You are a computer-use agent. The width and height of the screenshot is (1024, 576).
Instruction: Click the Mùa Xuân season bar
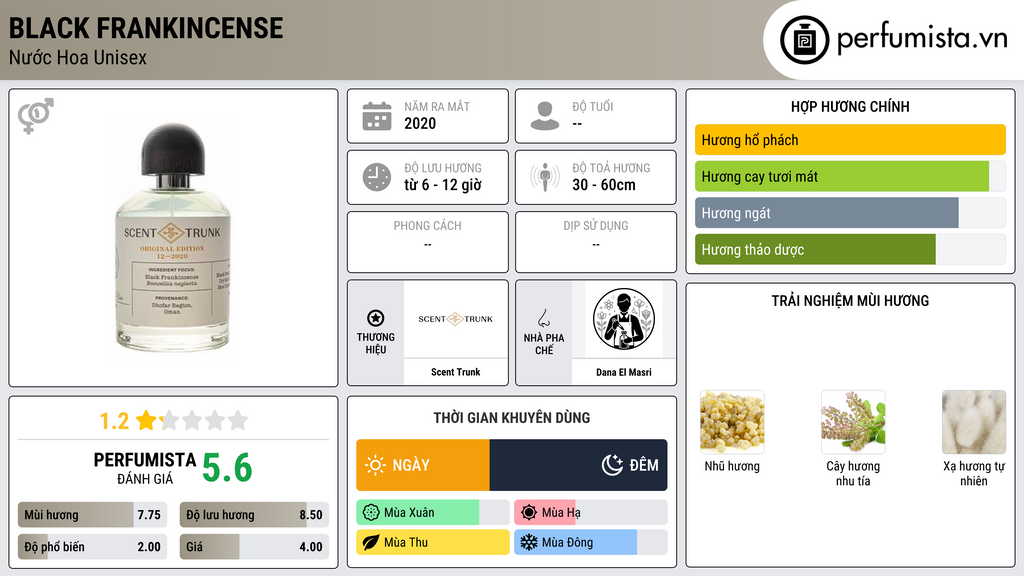click(432, 513)
